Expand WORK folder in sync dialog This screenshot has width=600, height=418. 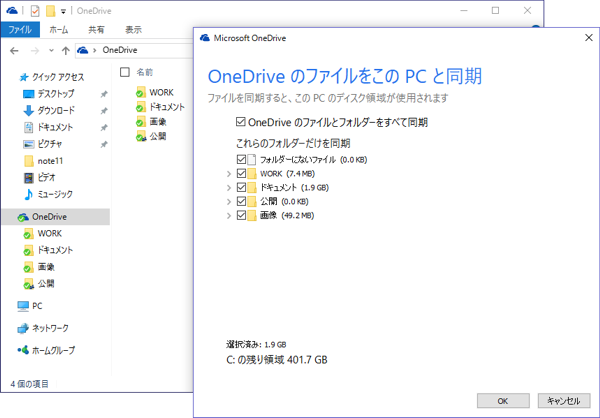[229, 174]
